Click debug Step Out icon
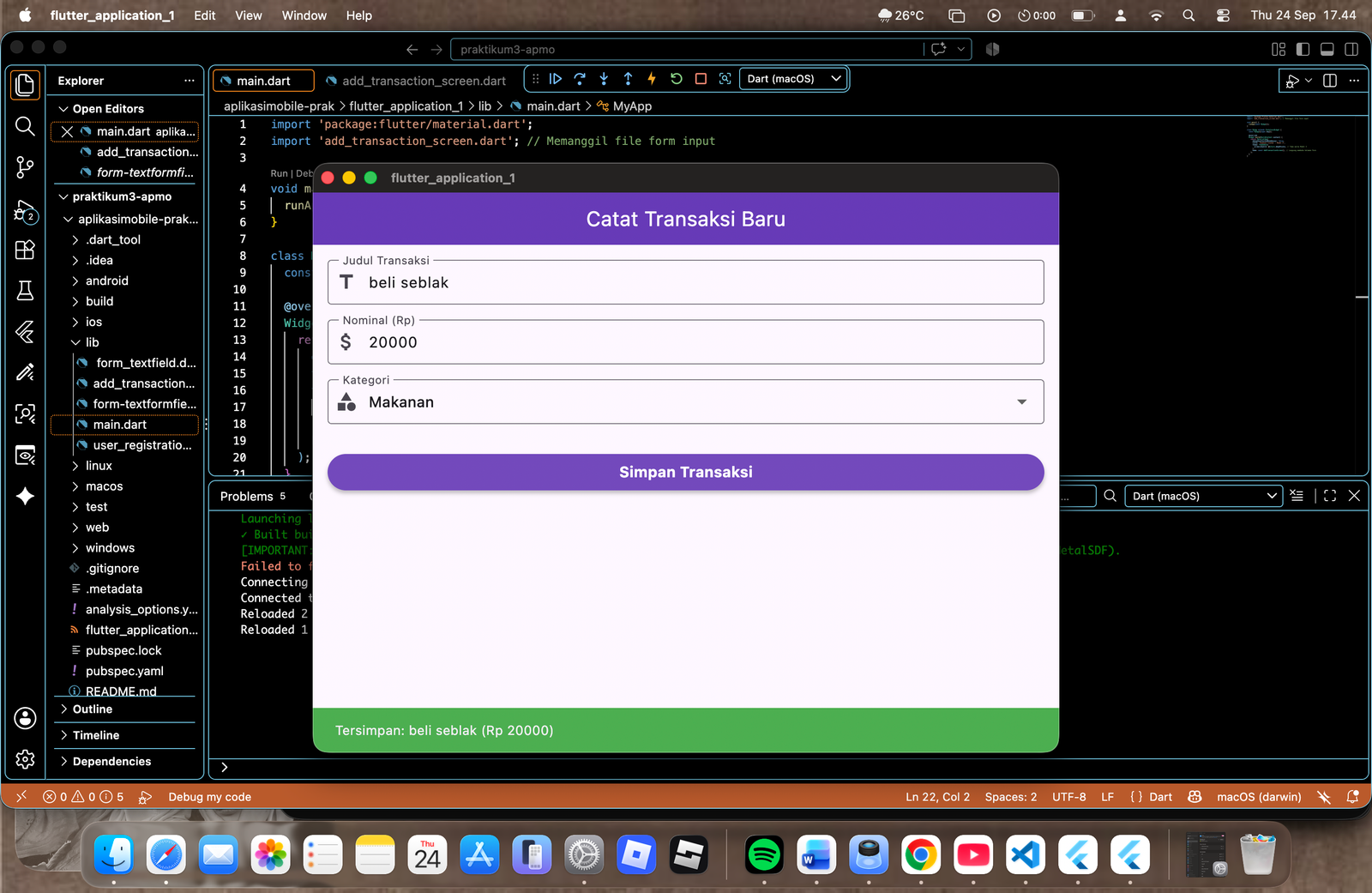This screenshot has width=1372, height=893. [x=628, y=79]
